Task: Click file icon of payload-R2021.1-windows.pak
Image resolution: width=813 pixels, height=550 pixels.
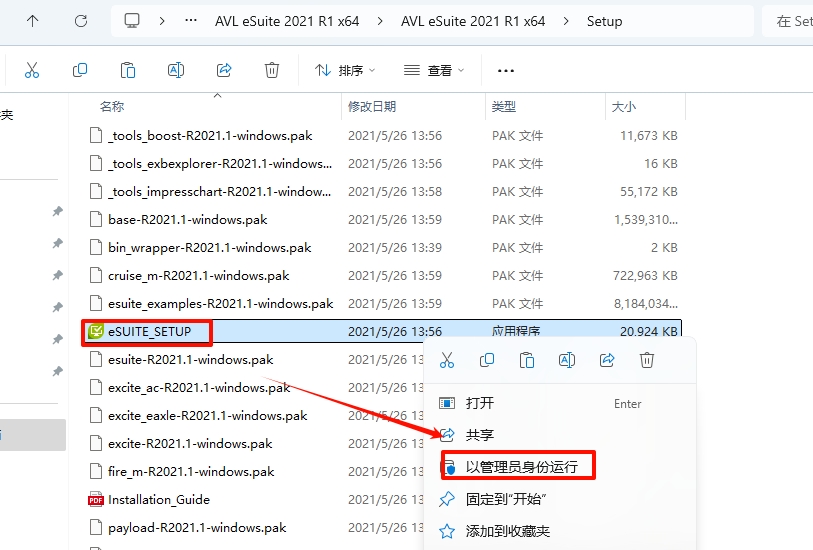Action: (x=96, y=528)
